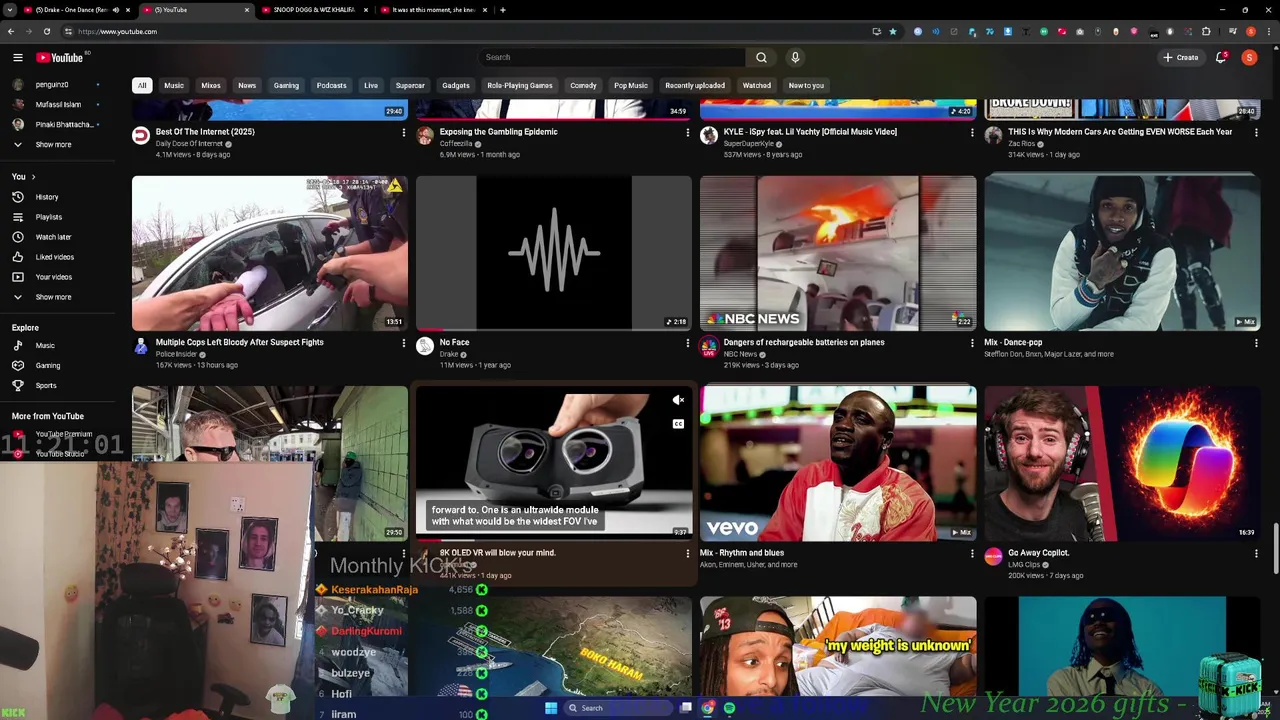Open more options for Multiple Cops Left Bloody
The width and height of the screenshot is (1280, 720).
click(403, 343)
